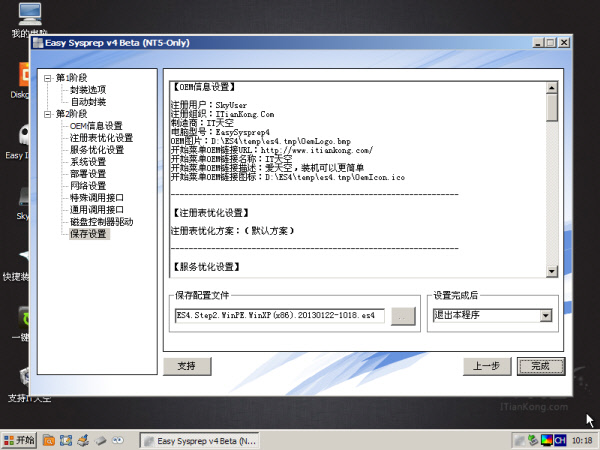Click Easy Sysprep v4 Beta taskbar button

199,441
